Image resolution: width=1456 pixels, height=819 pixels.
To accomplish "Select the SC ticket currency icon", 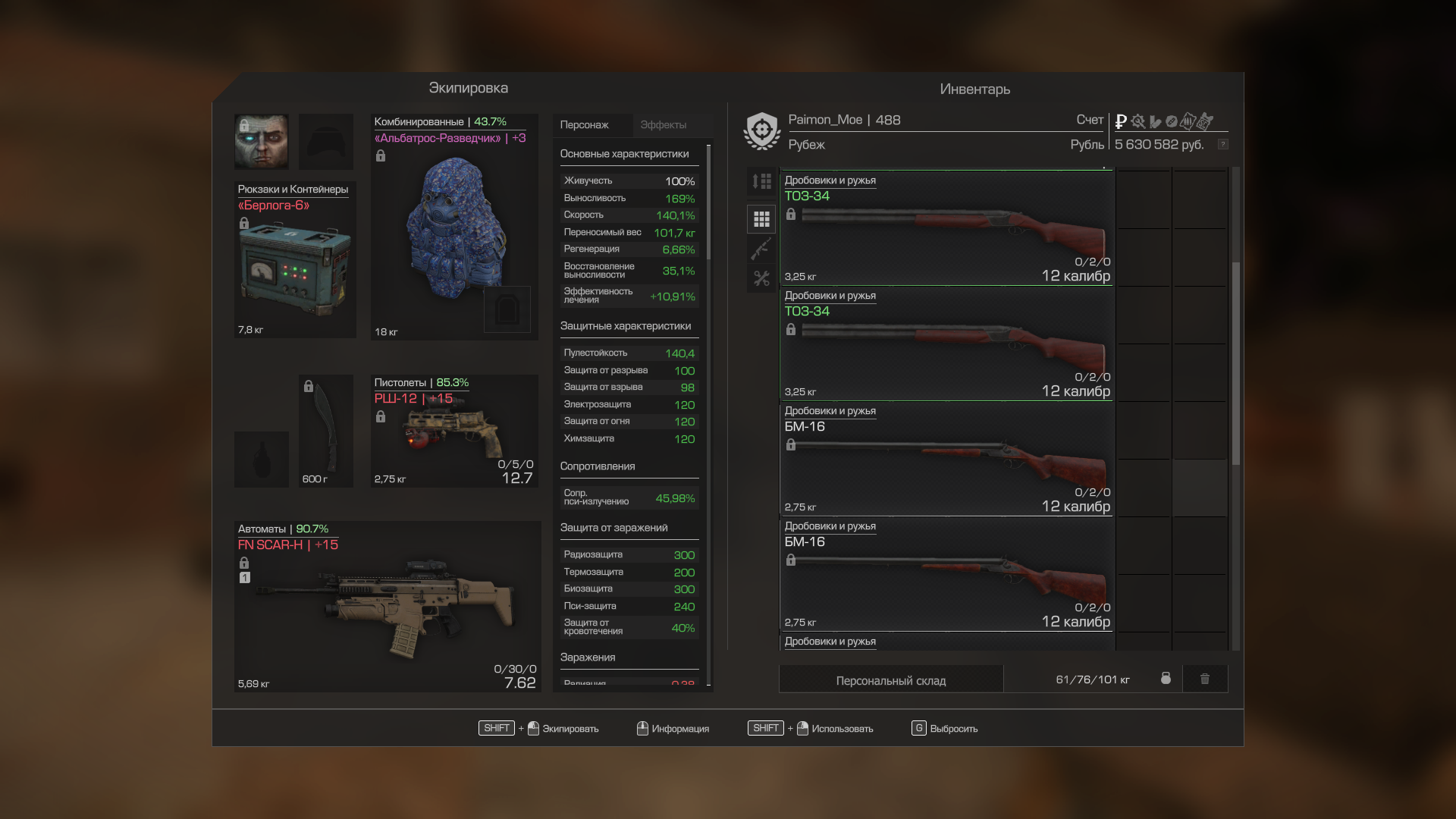I will (x=1205, y=121).
